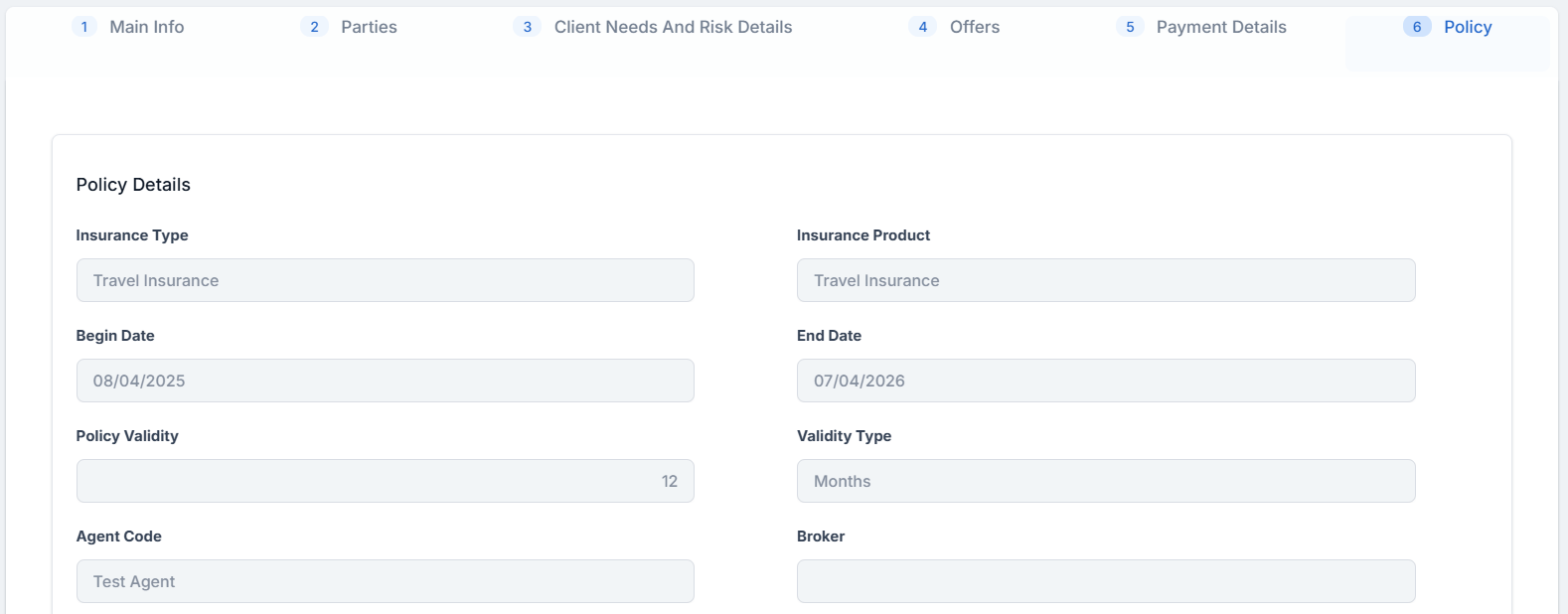Expand the Validity Type Months field
Screen dimensions: 1568x614
click(1105, 481)
